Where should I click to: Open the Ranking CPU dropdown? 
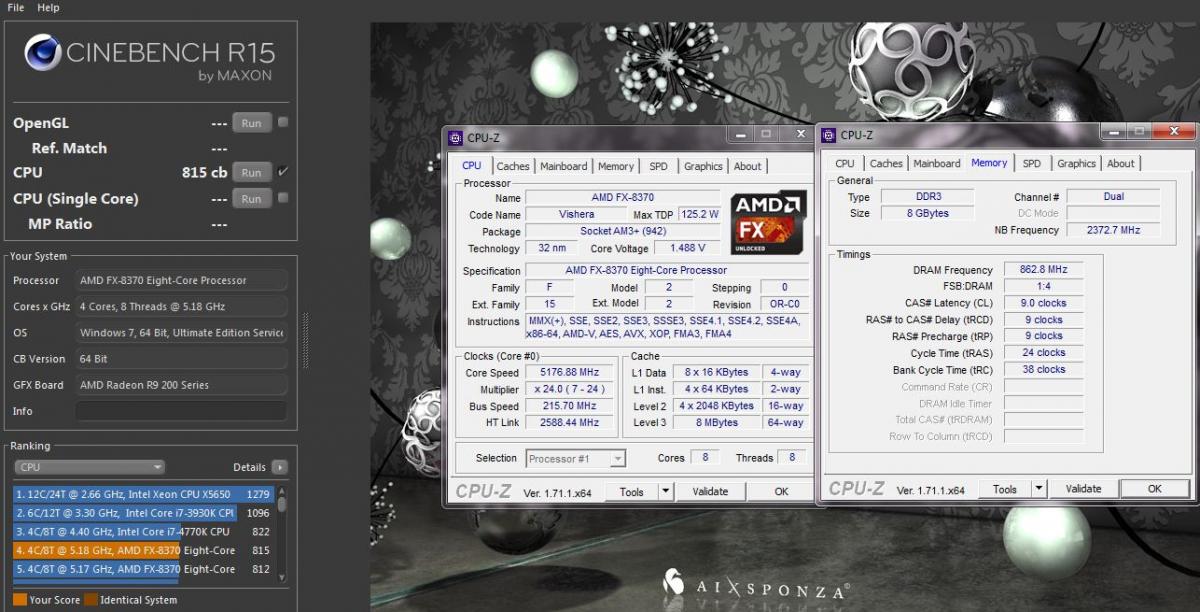pyautogui.click(x=90, y=467)
